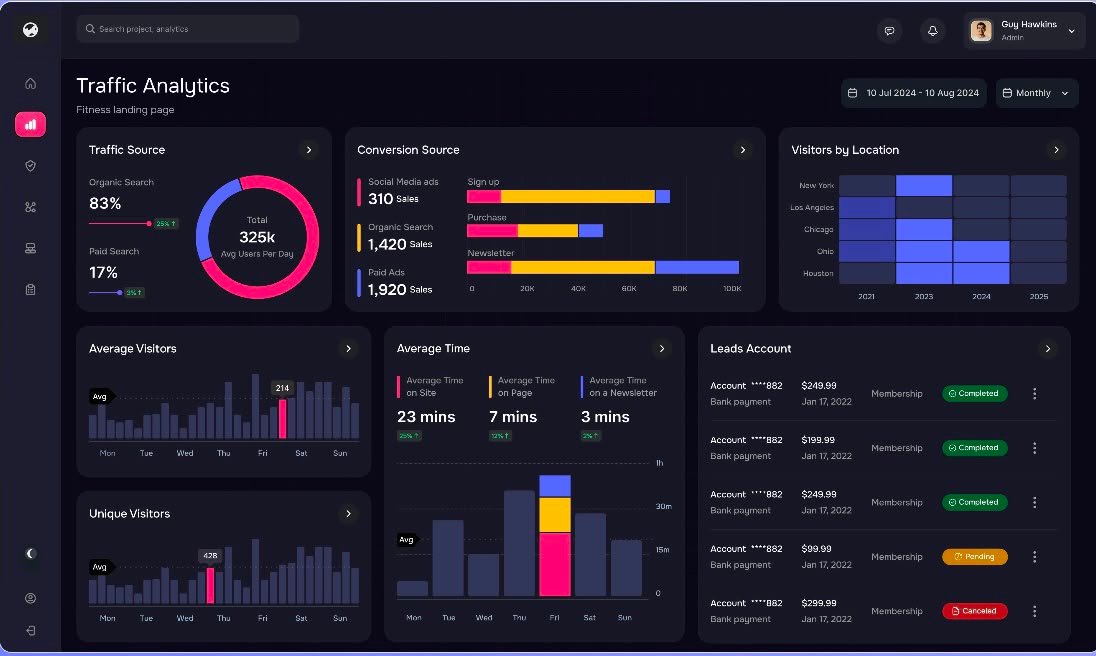1096x656 pixels.
Task: Expand the Traffic Source card arrow
Action: (309, 150)
